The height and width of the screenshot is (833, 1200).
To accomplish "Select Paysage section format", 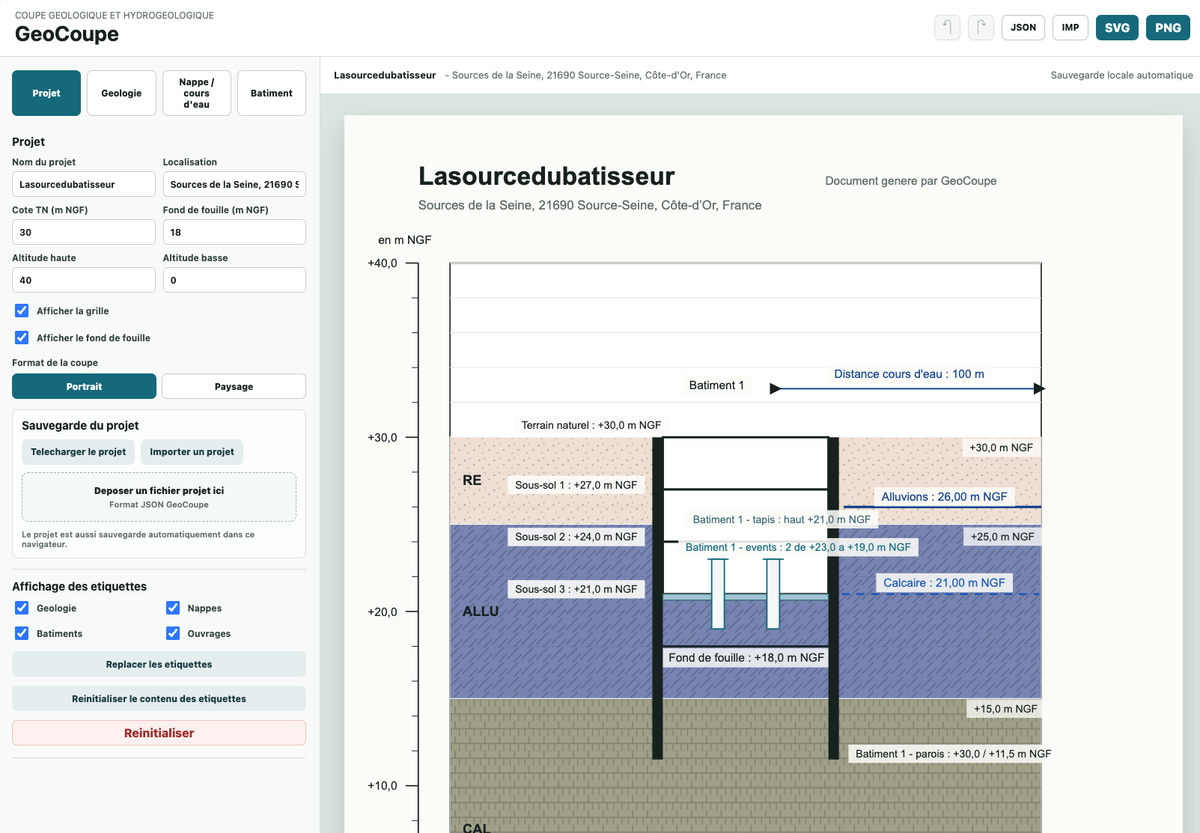I will click(x=234, y=386).
